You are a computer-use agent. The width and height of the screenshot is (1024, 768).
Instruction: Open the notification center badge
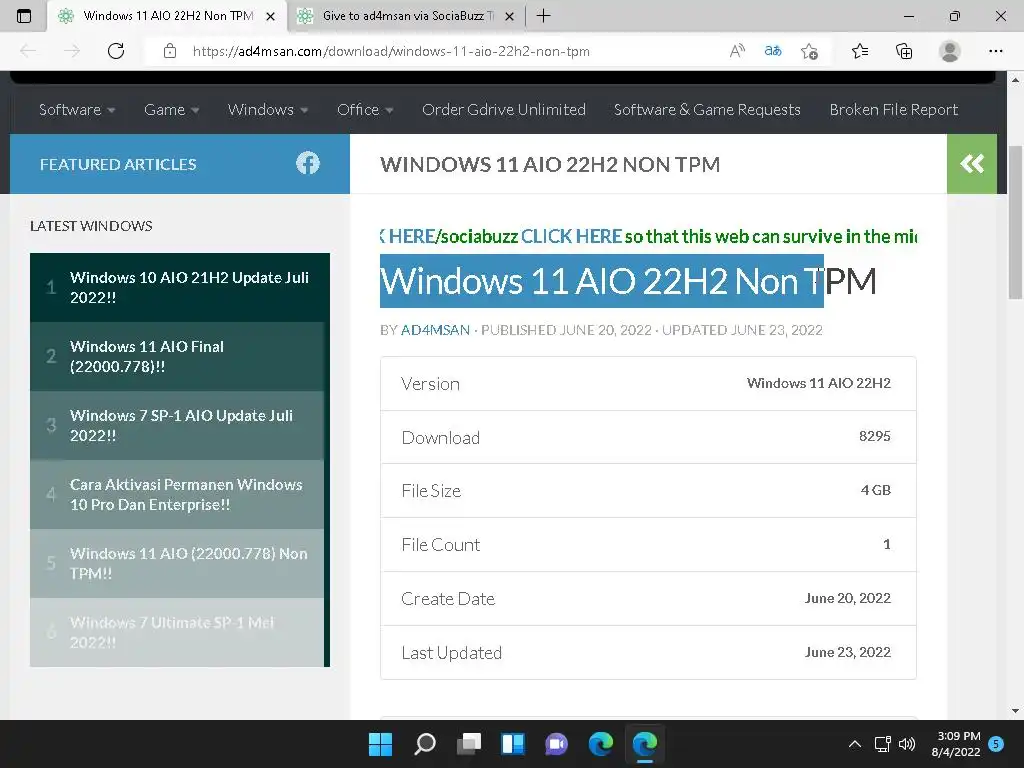point(996,743)
